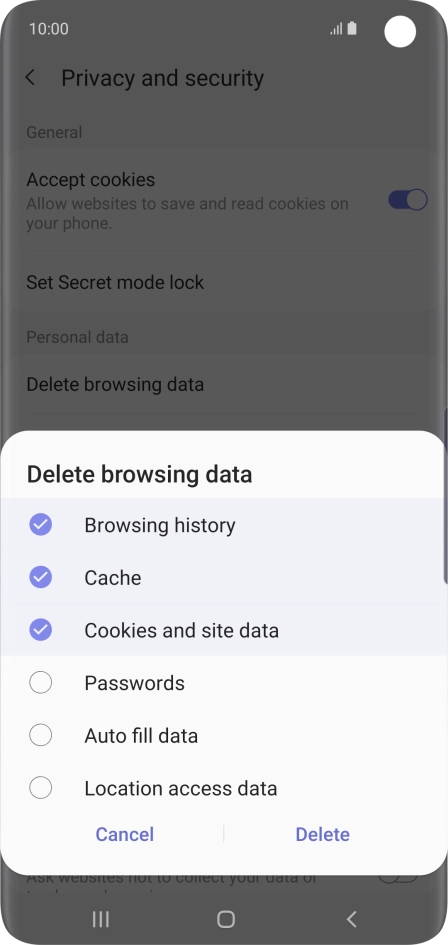The height and width of the screenshot is (945, 448).
Task: Tap the signal strength icon
Action: tap(336, 28)
